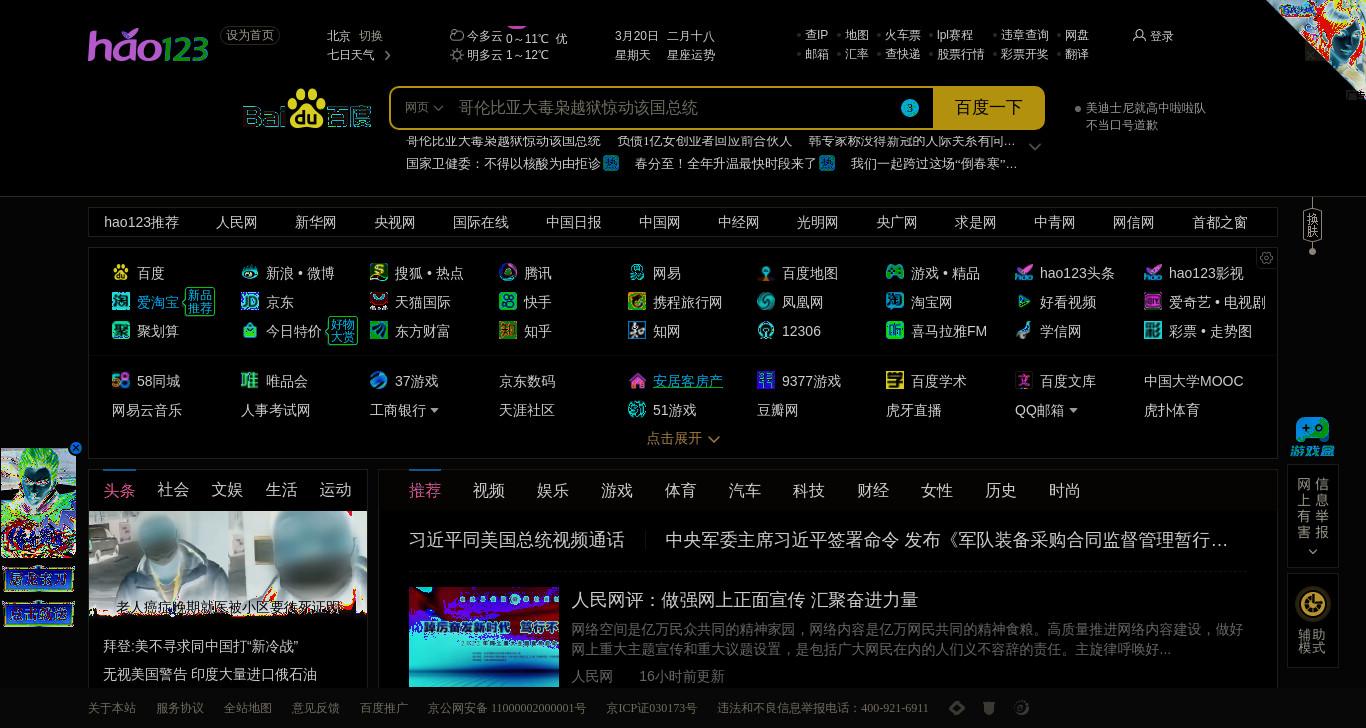Click the 查快递 quick link
The image size is (1366, 728).
[x=903, y=54]
